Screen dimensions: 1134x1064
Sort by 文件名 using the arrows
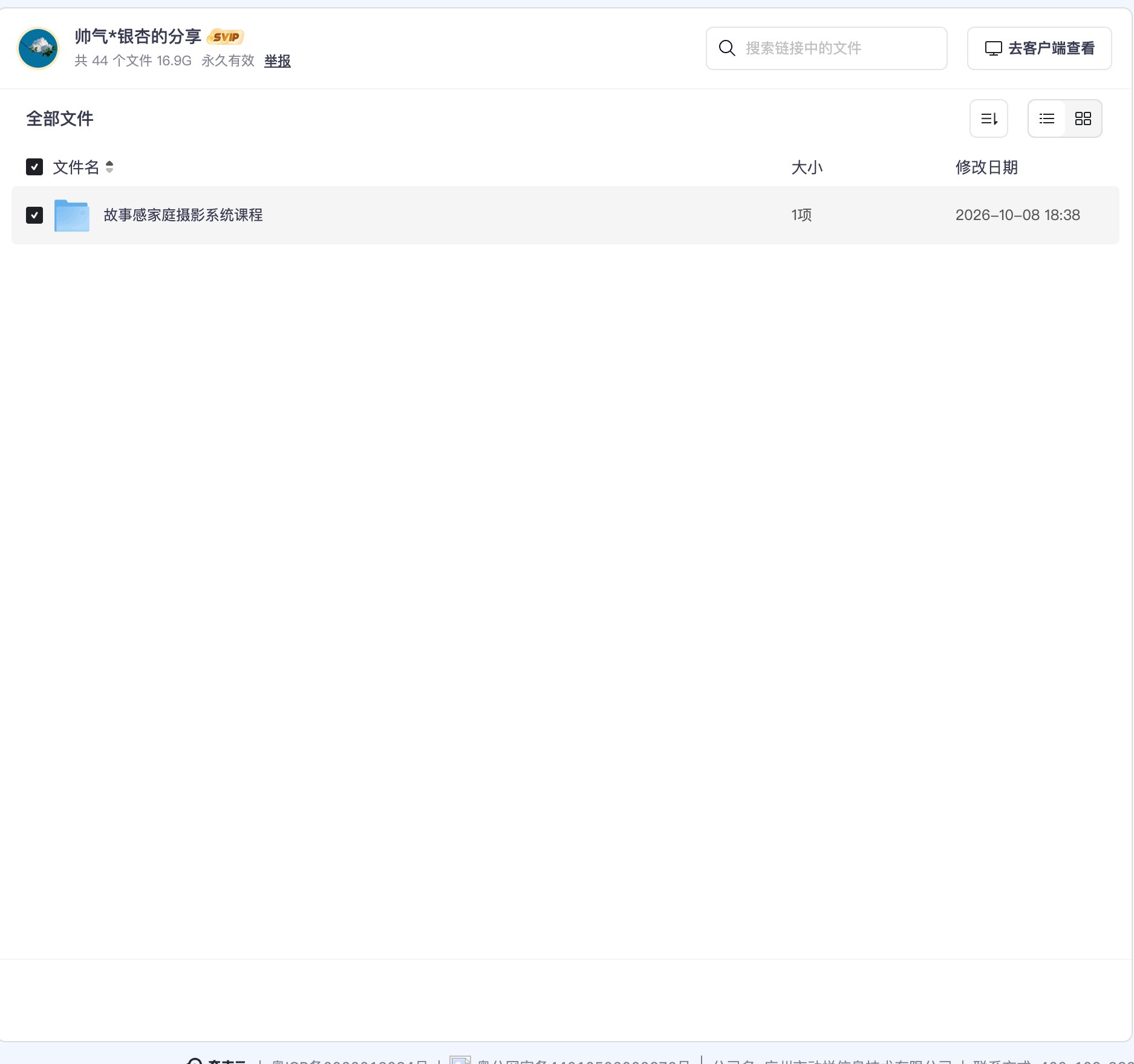click(109, 167)
